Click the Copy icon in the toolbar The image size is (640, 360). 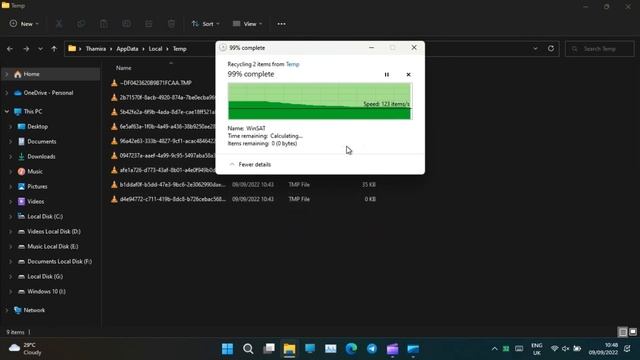click(x=81, y=24)
